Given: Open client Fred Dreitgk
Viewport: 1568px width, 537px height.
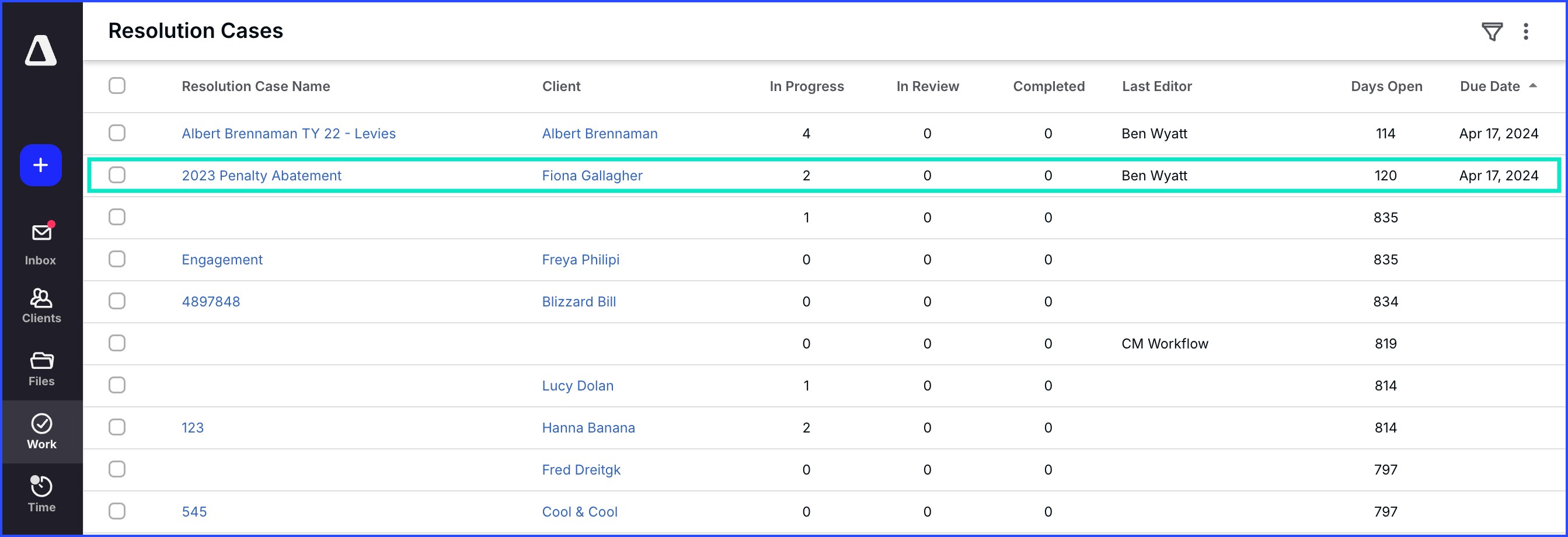Looking at the screenshot, I should [x=581, y=470].
